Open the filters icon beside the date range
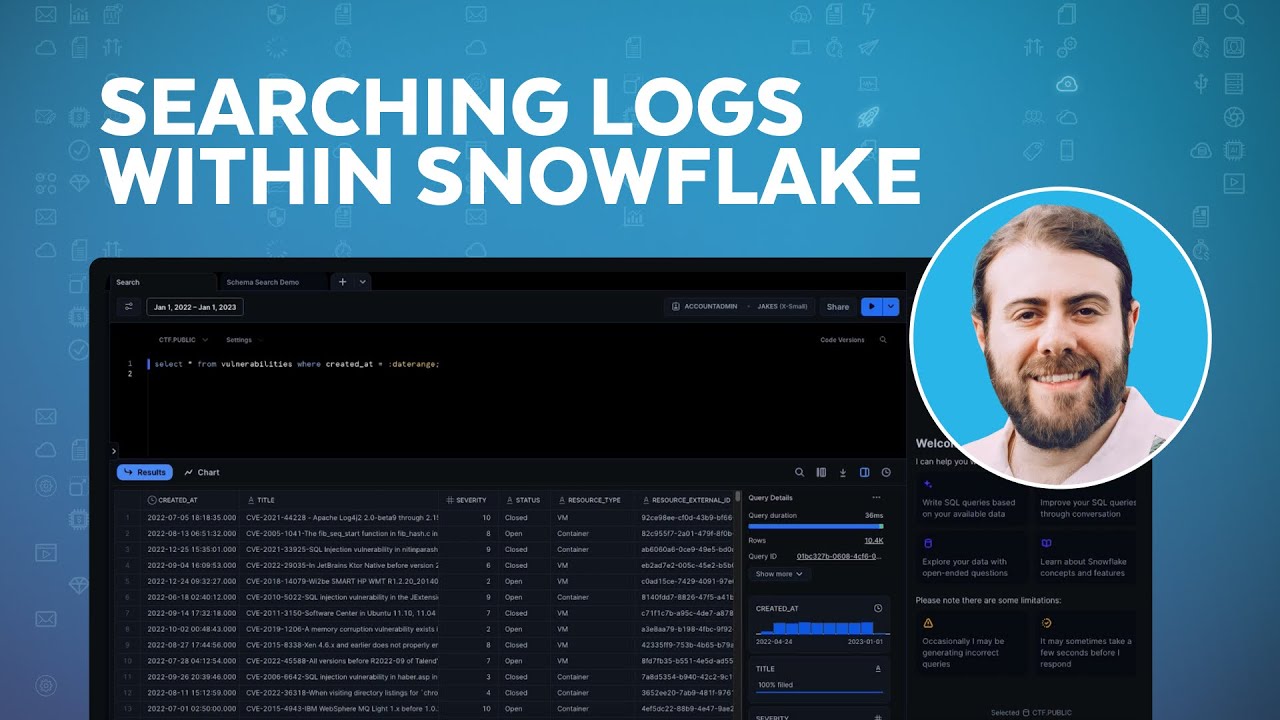Image resolution: width=1280 pixels, height=720 pixels. pyautogui.click(x=129, y=307)
